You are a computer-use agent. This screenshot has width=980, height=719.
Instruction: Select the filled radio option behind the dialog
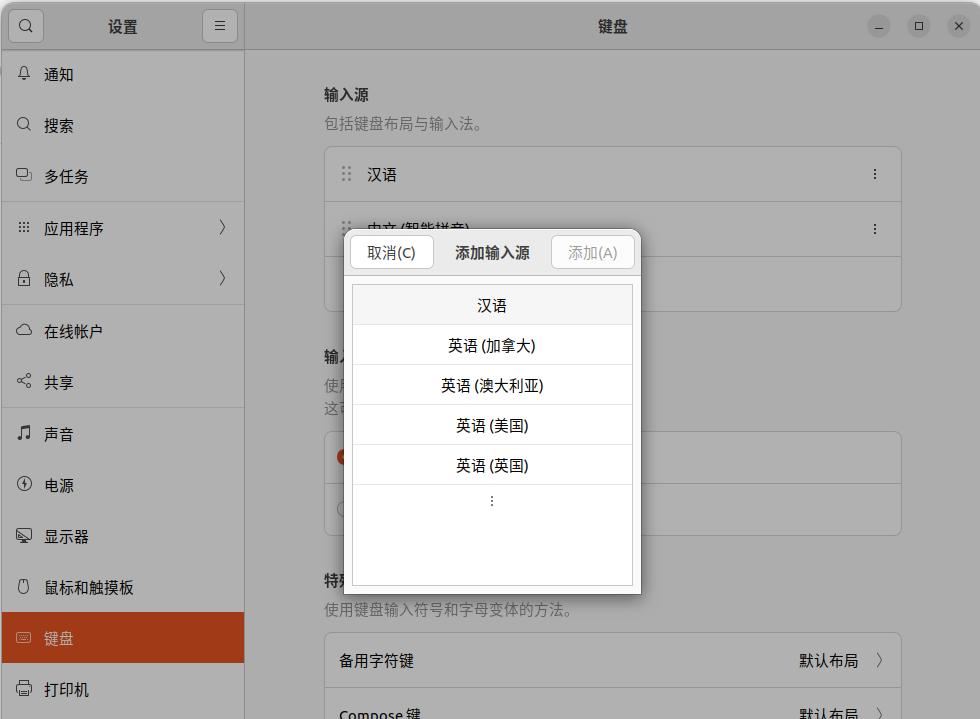341,456
